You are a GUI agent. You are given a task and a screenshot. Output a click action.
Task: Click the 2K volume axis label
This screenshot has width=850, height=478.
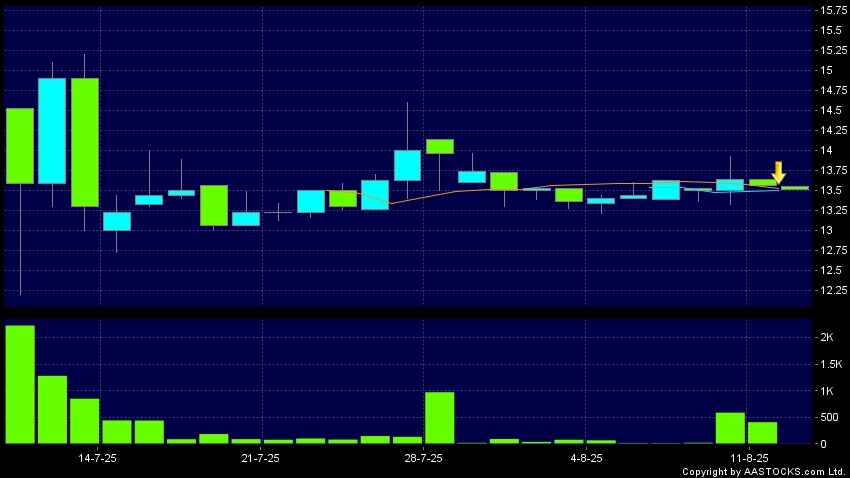pyautogui.click(x=827, y=337)
